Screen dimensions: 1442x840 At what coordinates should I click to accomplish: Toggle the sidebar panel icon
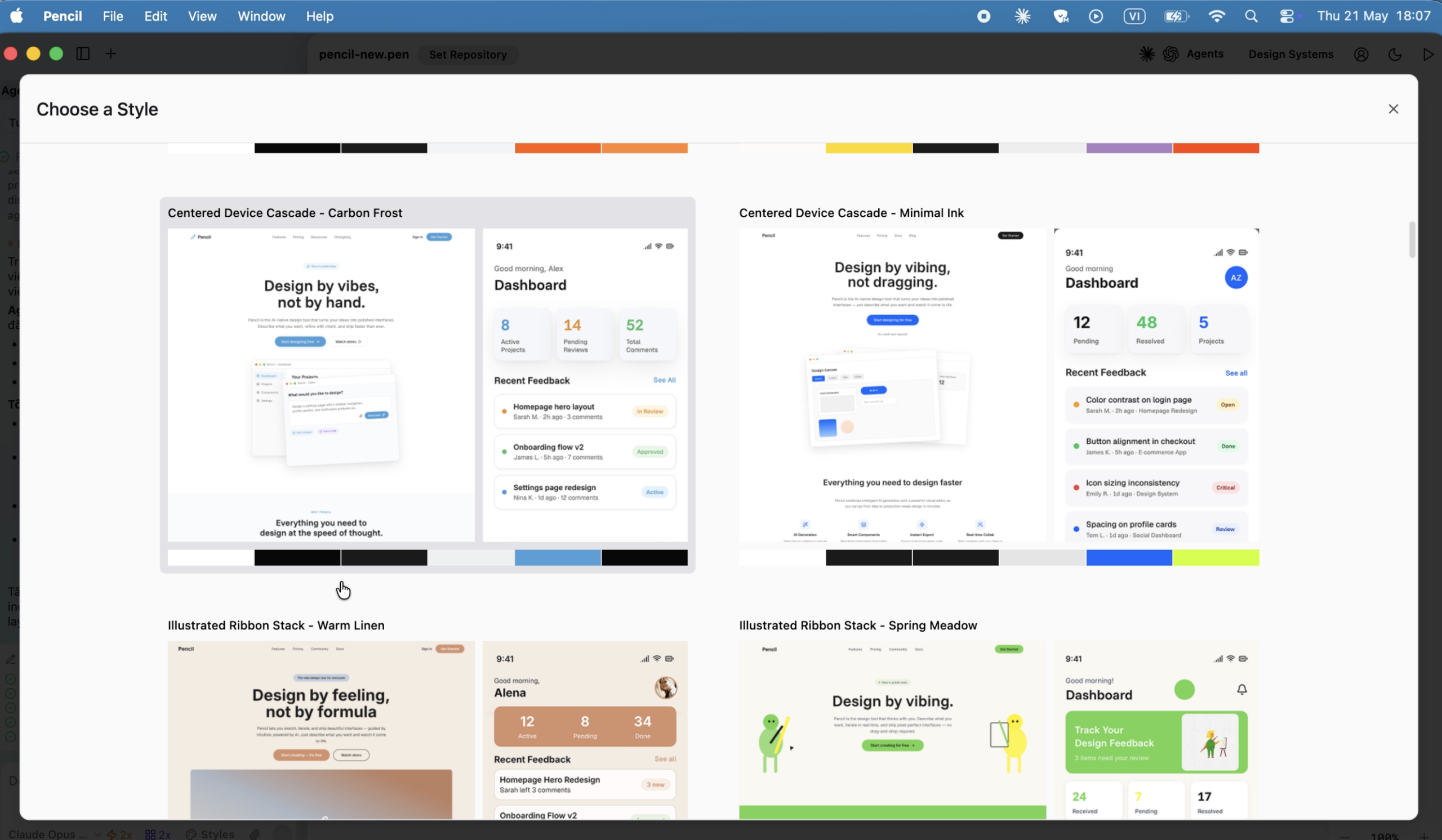click(83, 53)
